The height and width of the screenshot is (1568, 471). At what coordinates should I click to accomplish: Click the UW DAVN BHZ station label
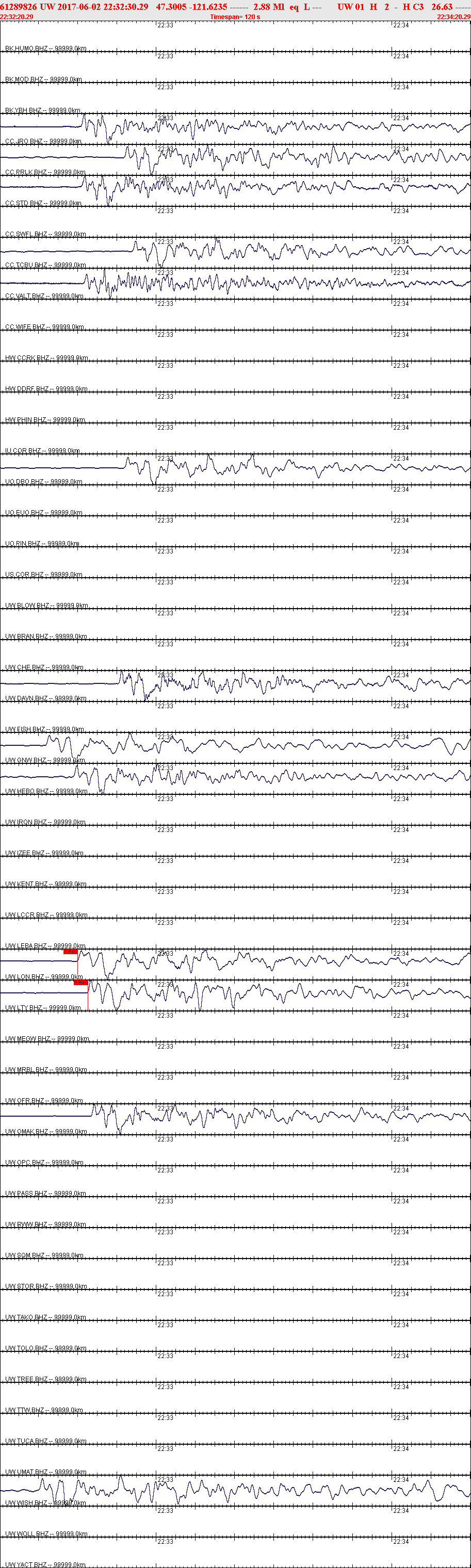click(x=45, y=698)
